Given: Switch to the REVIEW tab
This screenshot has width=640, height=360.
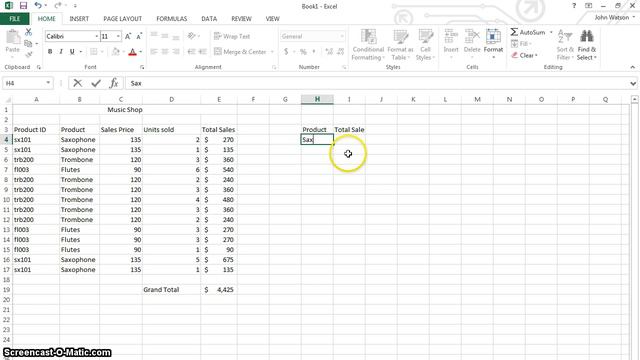Looking at the screenshot, I should [x=242, y=19].
